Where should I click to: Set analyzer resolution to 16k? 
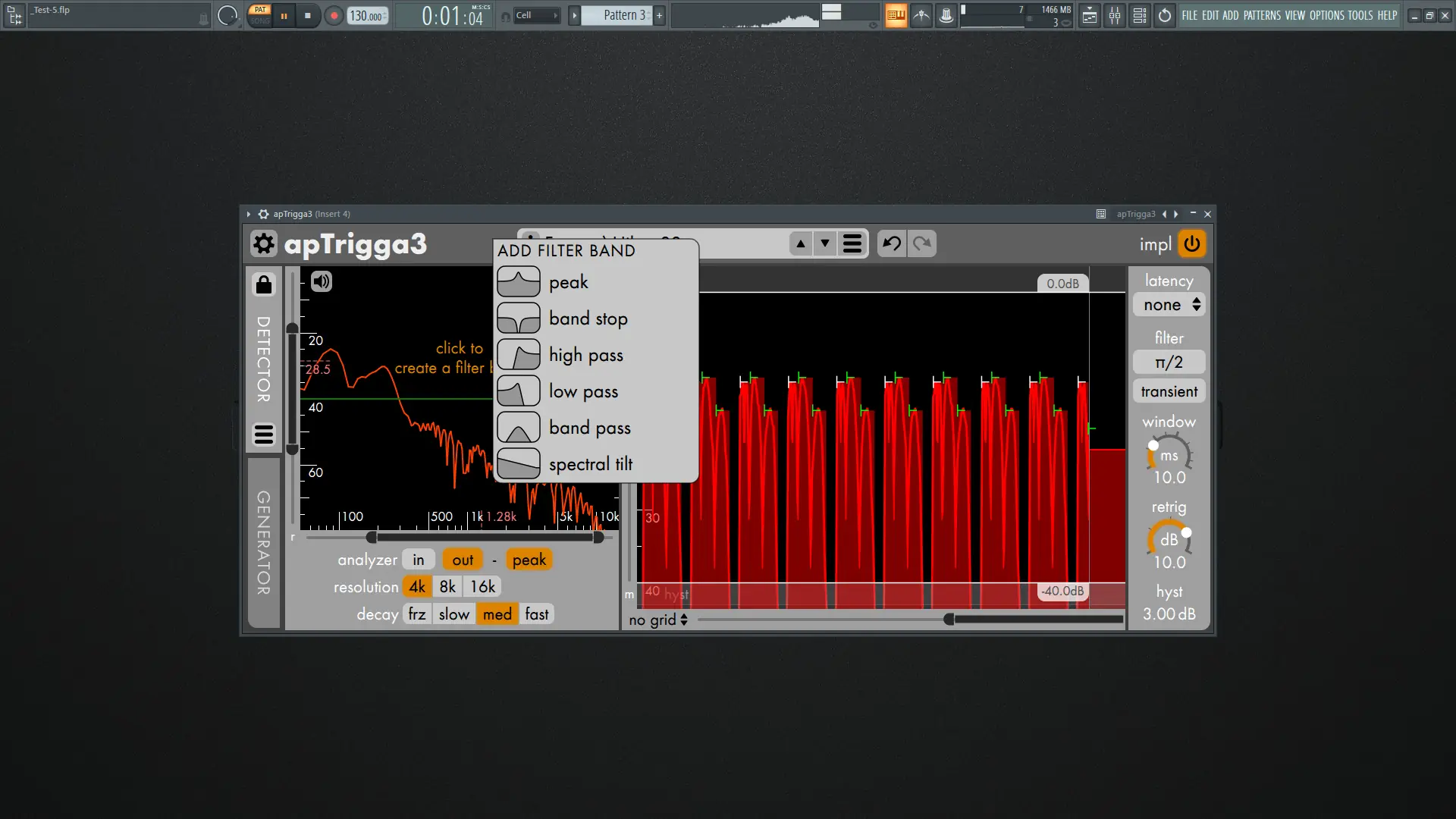[x=482, y=586]
